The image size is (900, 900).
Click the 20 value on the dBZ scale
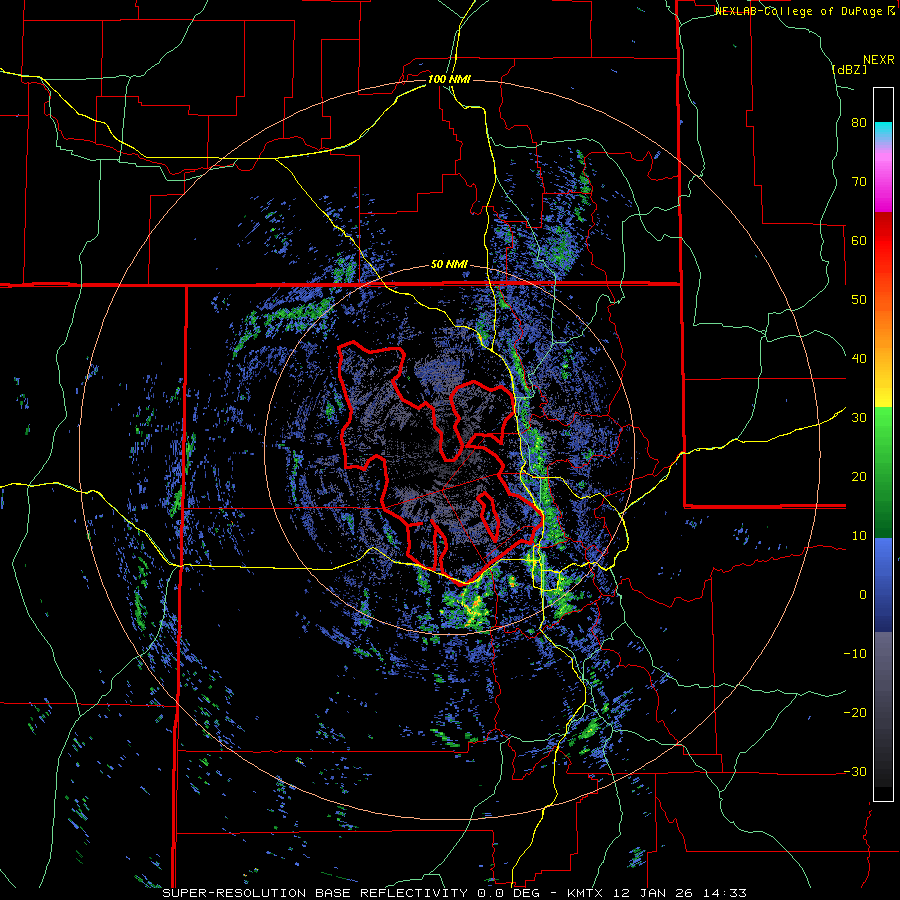click(859, 476)
